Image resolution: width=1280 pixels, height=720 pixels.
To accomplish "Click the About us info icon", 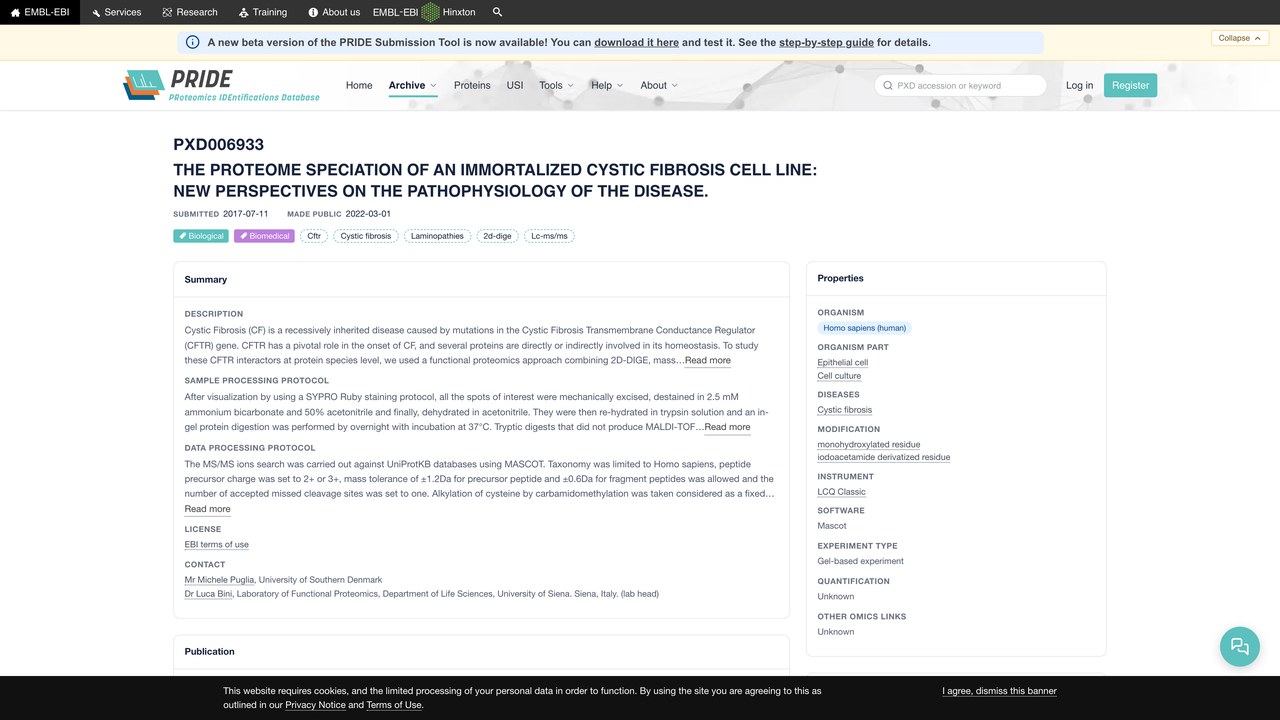I will click(x=313, y=12).
